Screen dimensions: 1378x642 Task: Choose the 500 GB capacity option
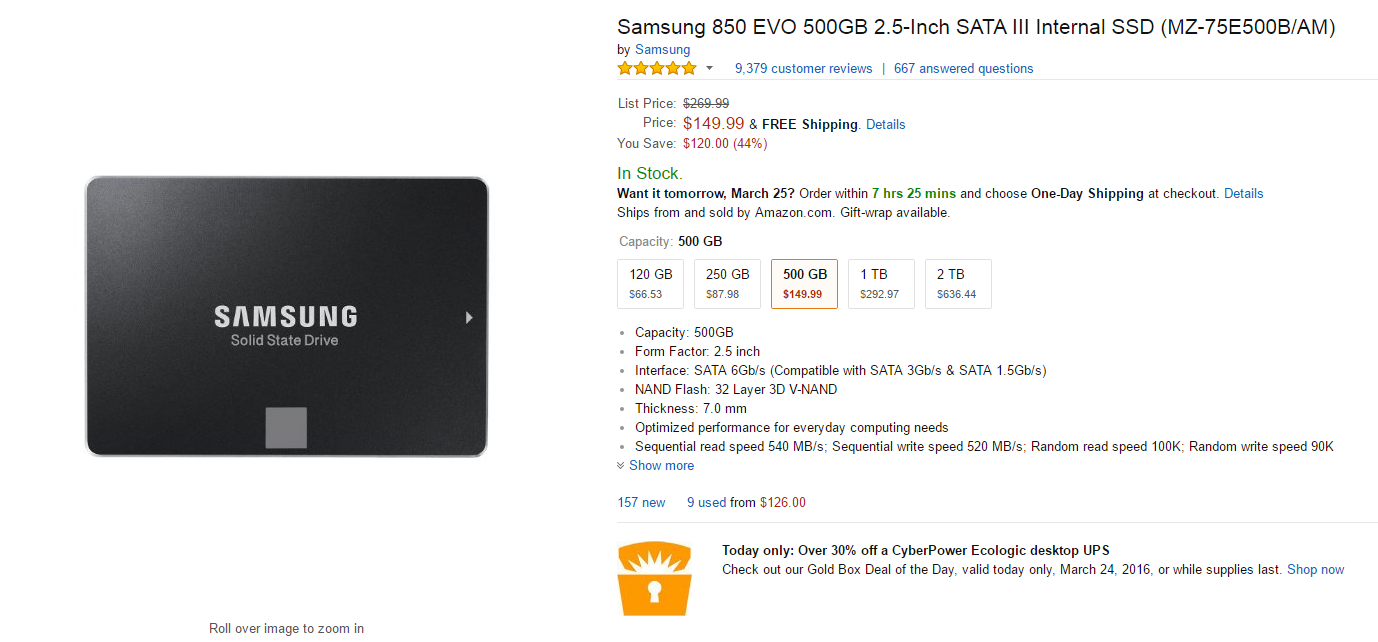(804, 284)
